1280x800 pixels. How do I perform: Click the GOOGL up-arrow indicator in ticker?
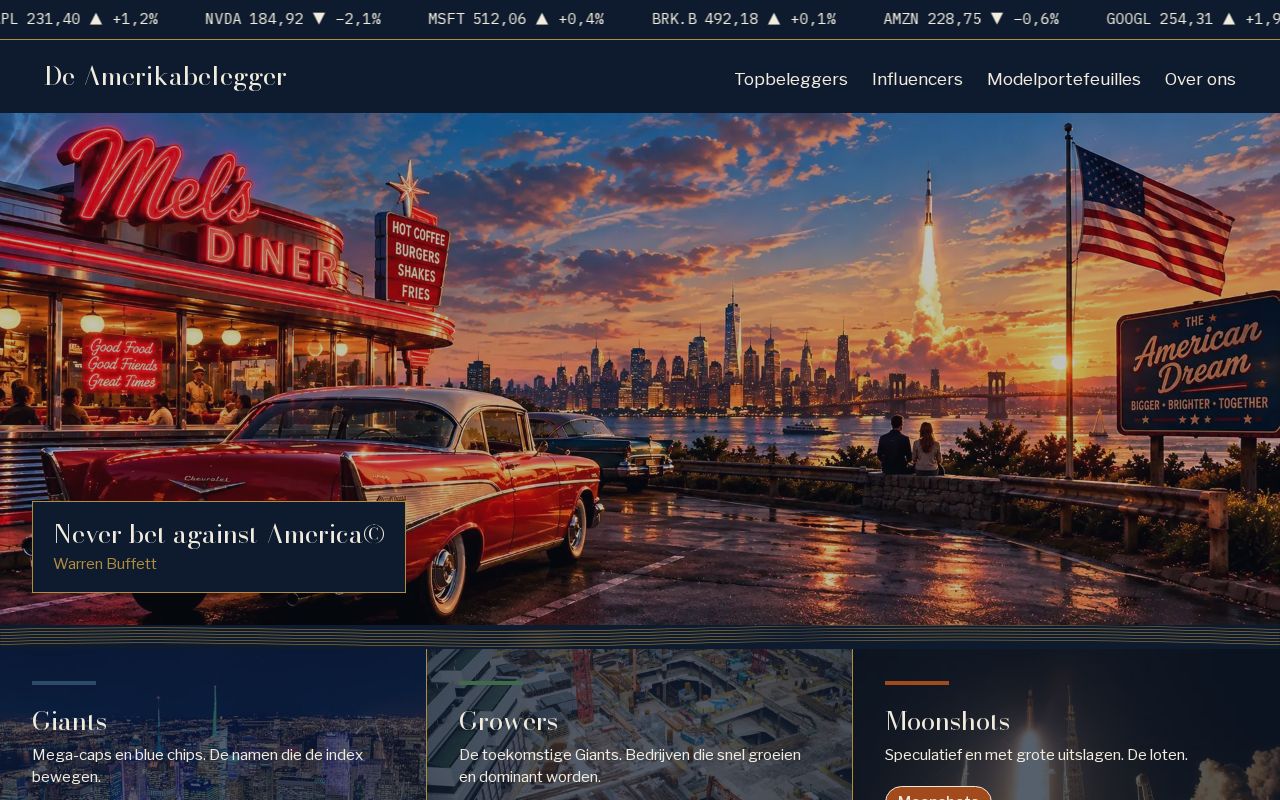click(x=1228, y=19)
